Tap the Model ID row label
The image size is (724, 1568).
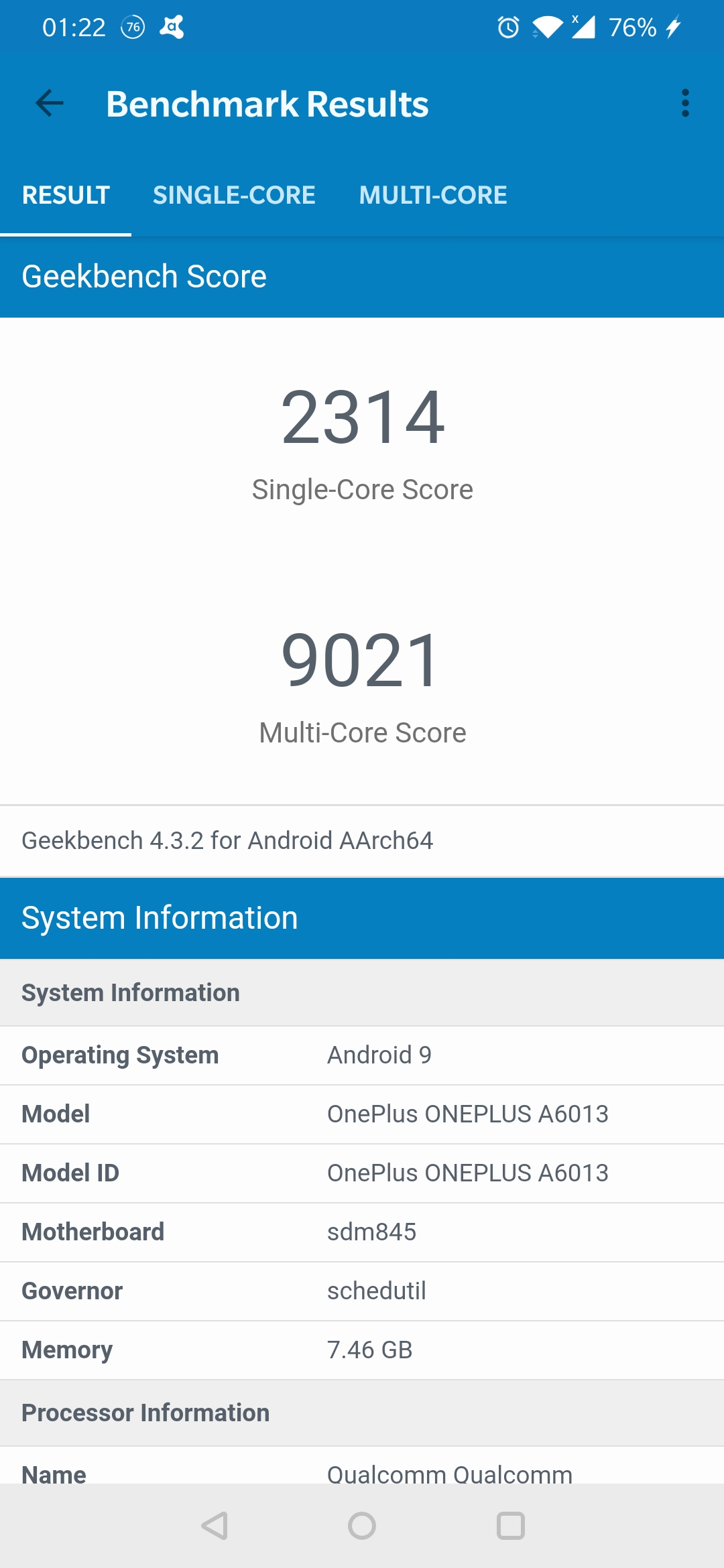70,1173
